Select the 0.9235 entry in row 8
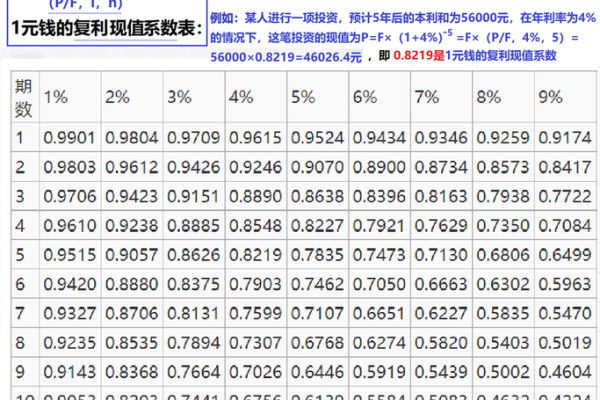 (69, 343)
